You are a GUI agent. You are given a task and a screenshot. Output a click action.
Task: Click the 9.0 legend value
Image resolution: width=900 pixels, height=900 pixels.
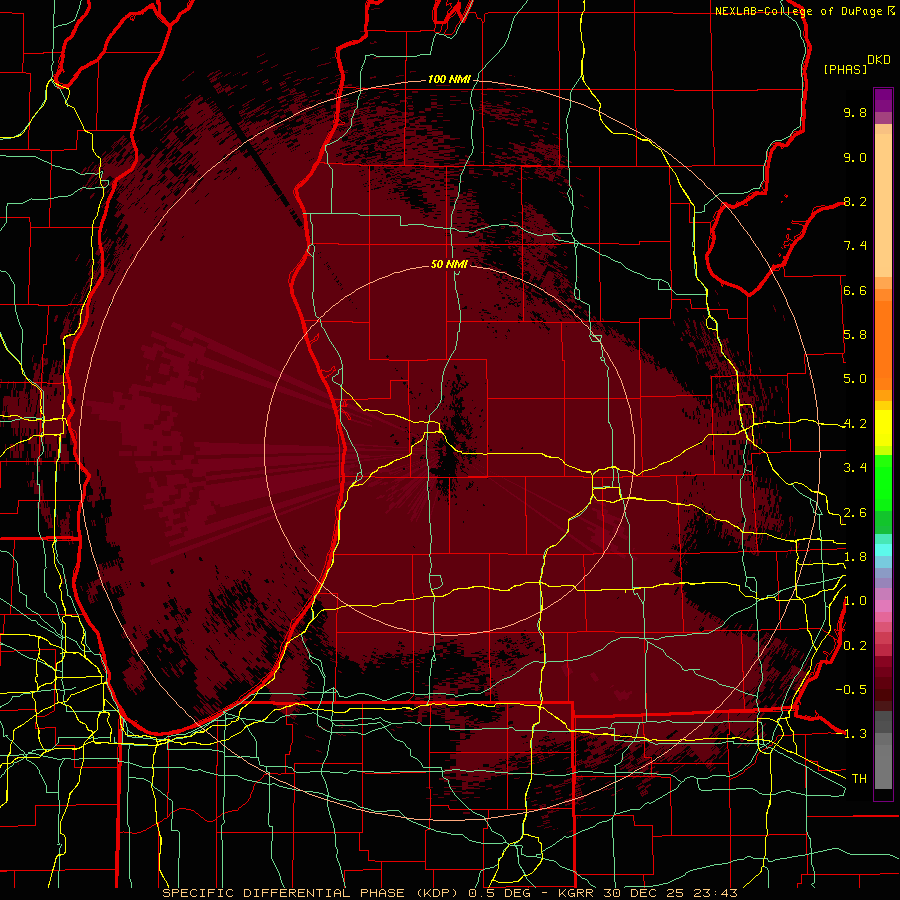pyautogui.click(x=855, y=157)
